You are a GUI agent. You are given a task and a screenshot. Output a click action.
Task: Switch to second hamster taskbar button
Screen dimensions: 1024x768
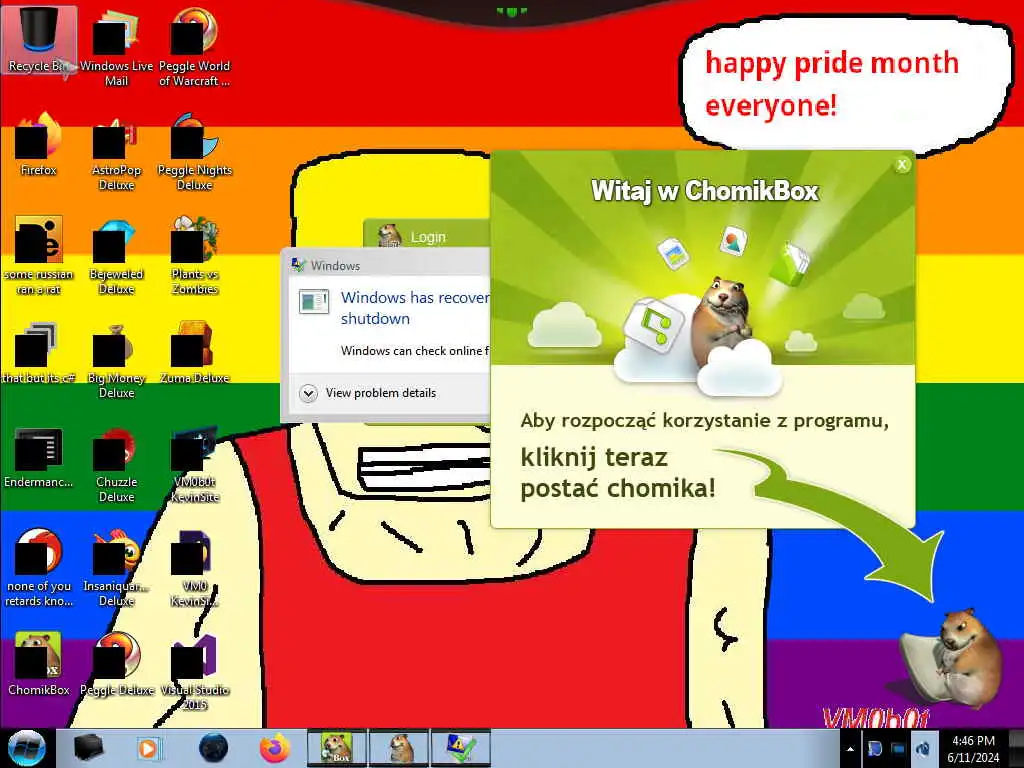399,748
